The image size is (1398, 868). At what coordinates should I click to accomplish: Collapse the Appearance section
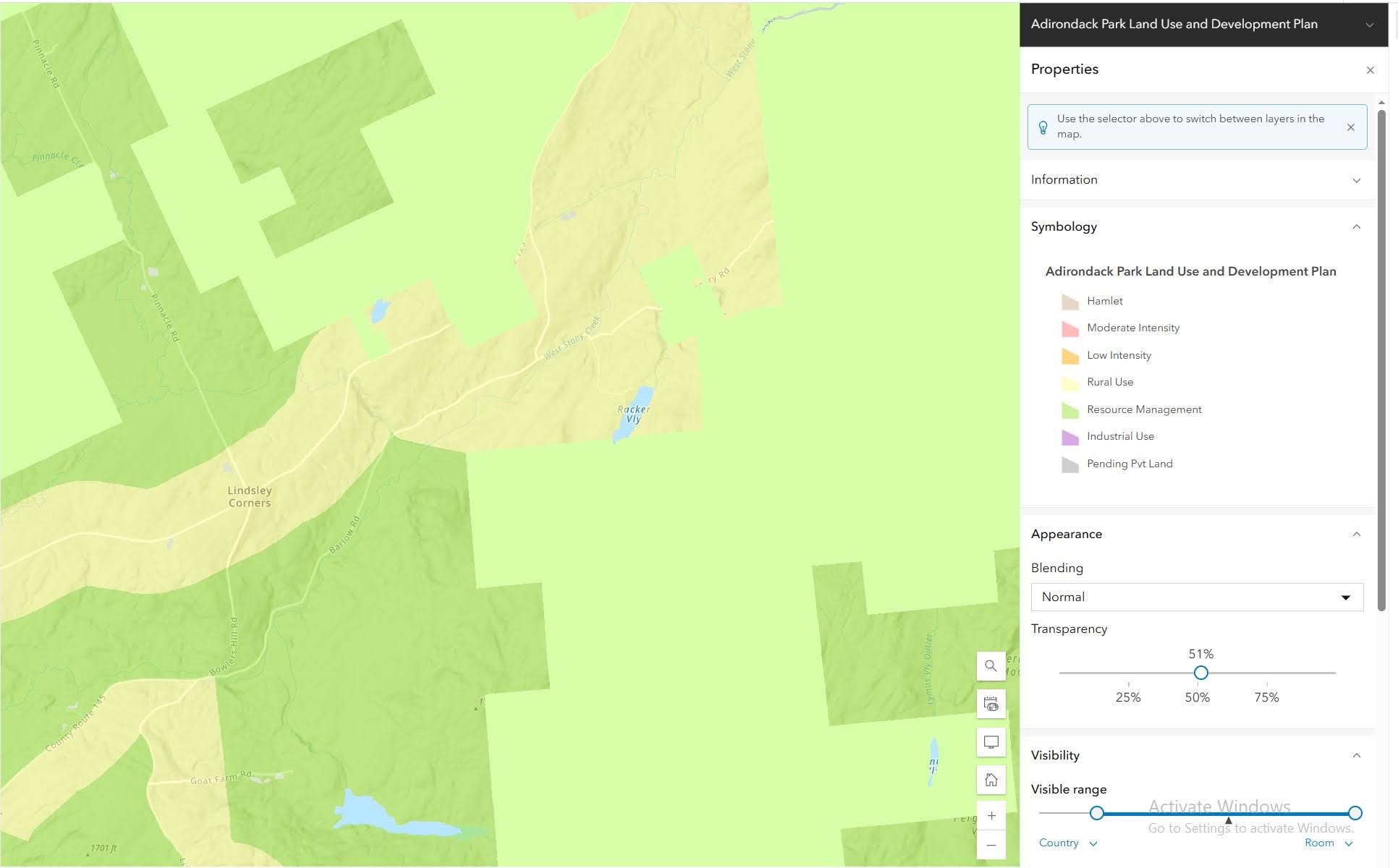click(1356, 535)
